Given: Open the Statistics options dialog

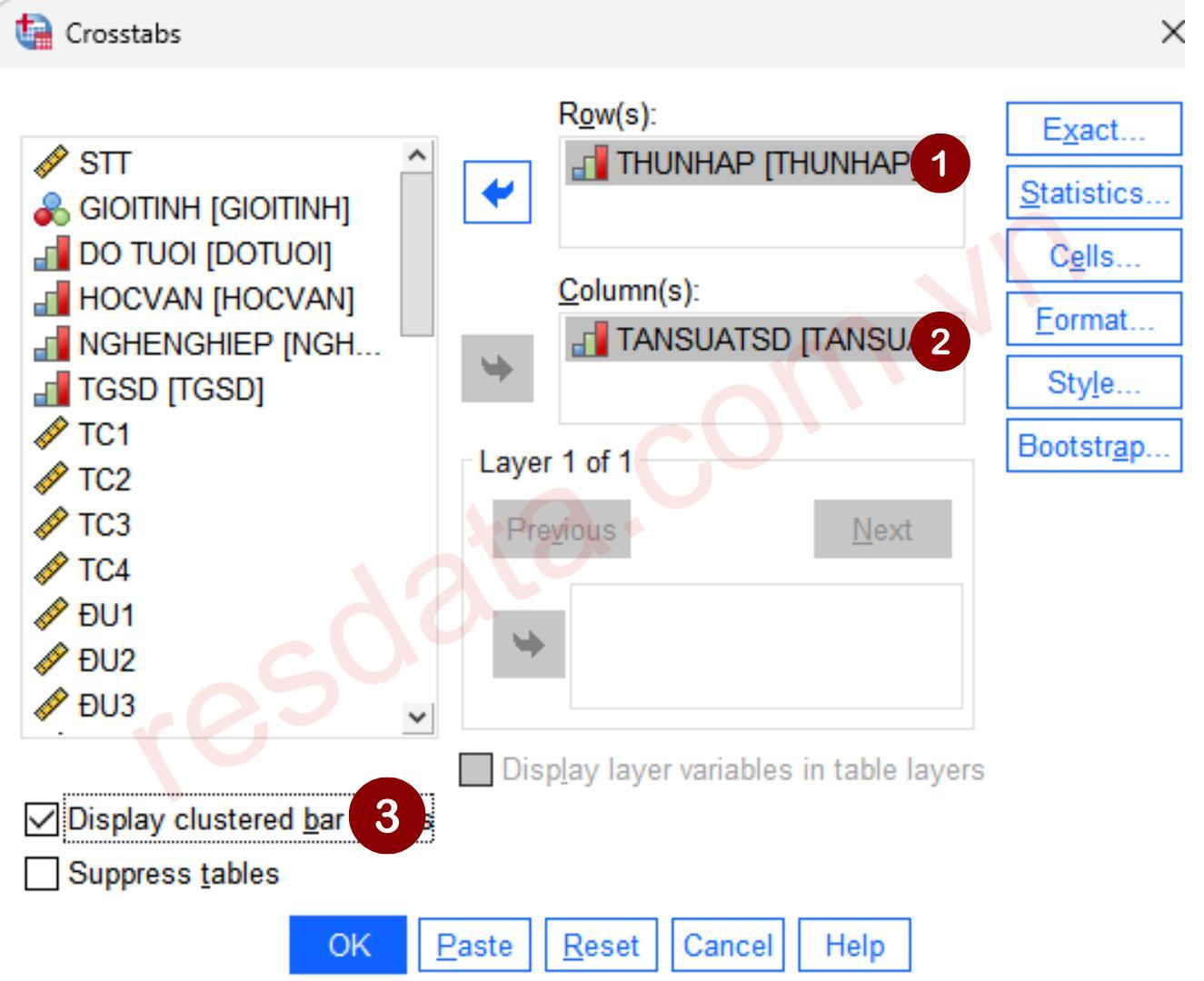Looking at the screenshot, I should point(1093,193).
